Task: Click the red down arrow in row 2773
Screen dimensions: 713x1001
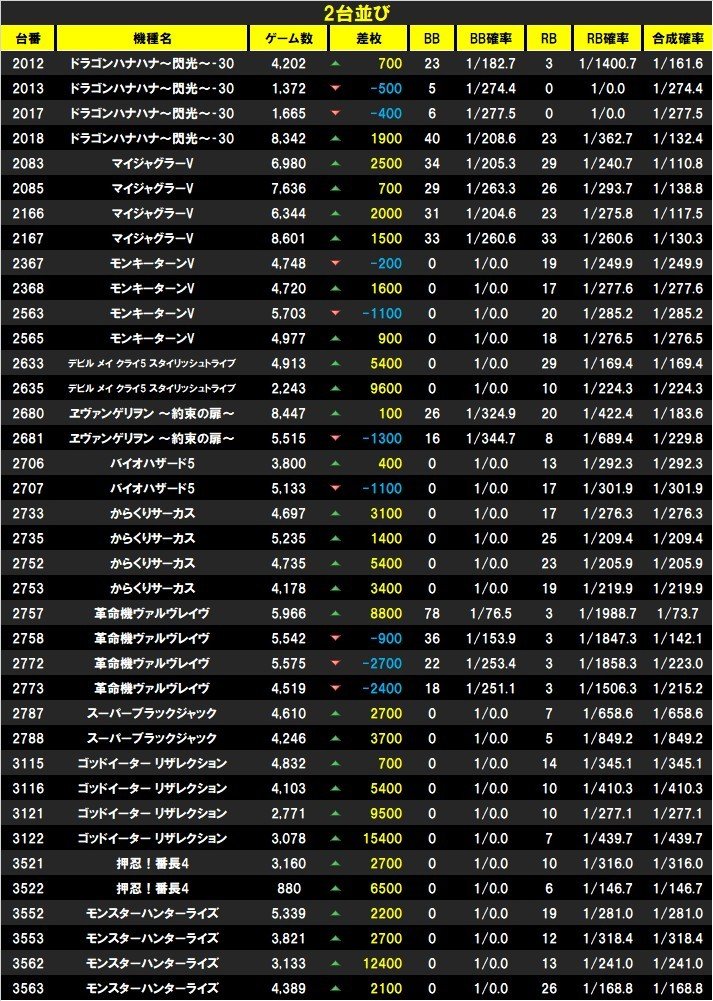Action: pos(336,688)
